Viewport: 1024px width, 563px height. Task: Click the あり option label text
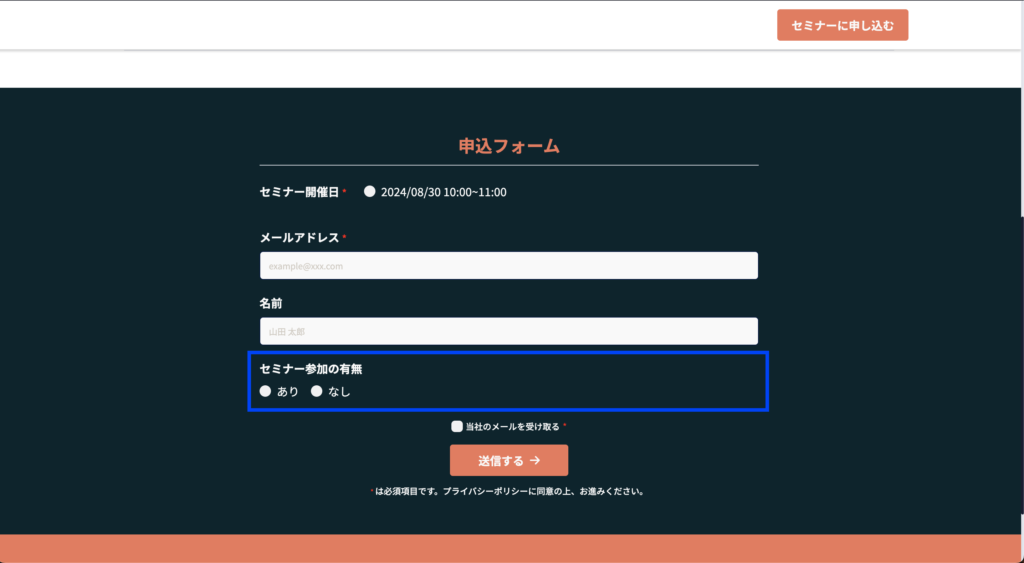[288, 392]
